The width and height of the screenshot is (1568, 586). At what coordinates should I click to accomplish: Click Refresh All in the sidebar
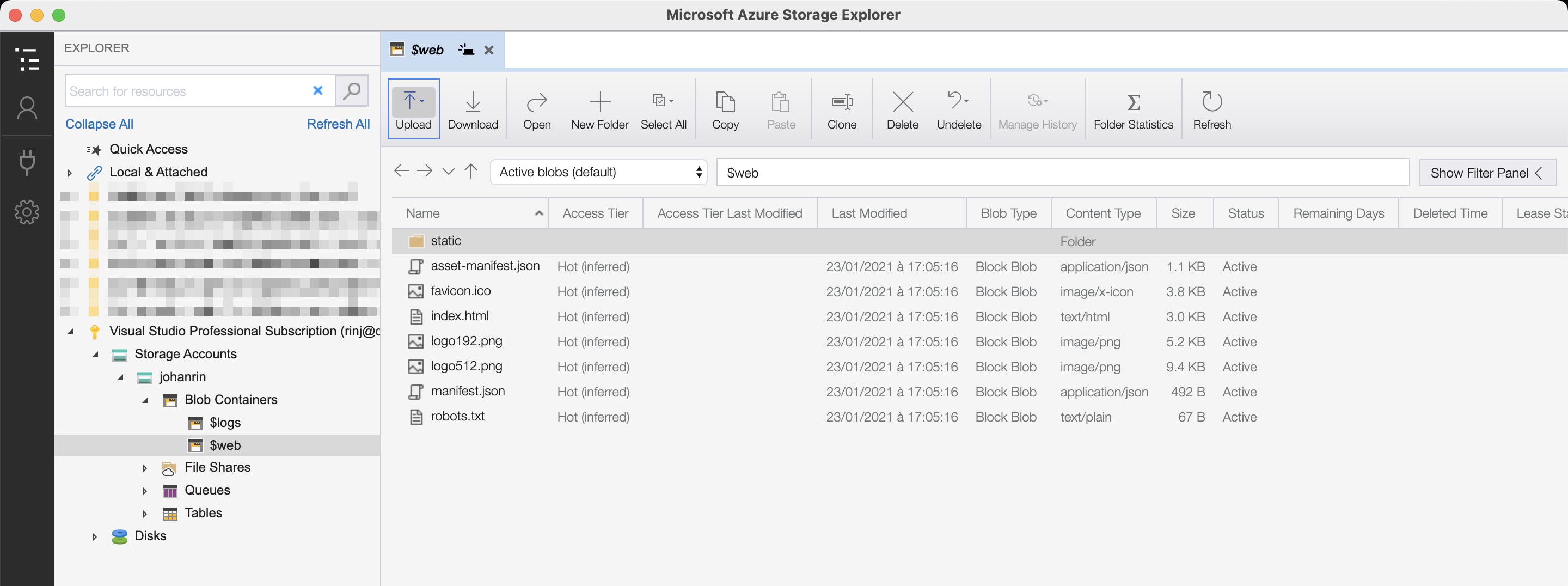pos(339,124)
